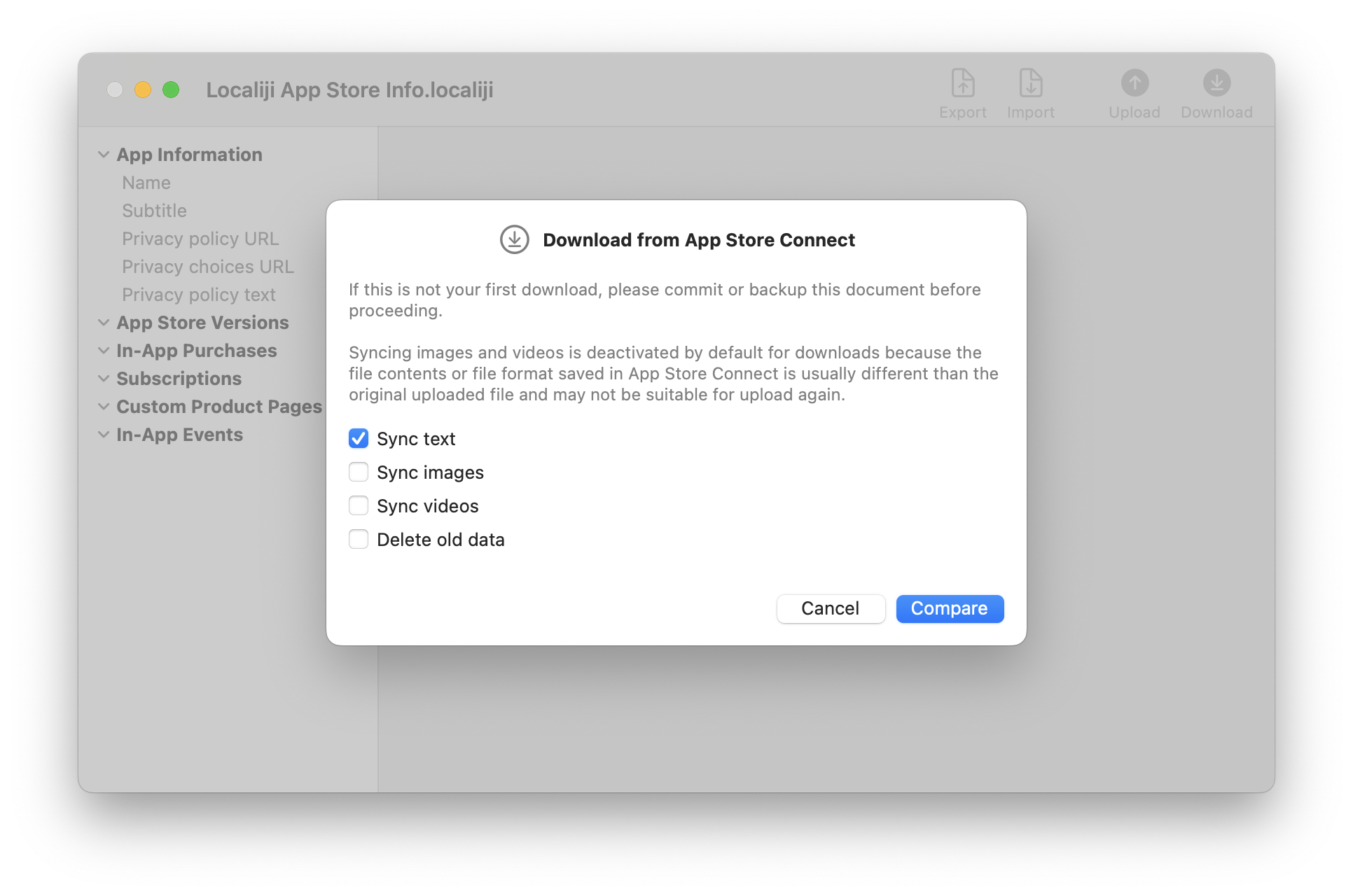1353x896 pixels.
Task: Toggle the Custom Product Pages chevron
Action: 104,407
